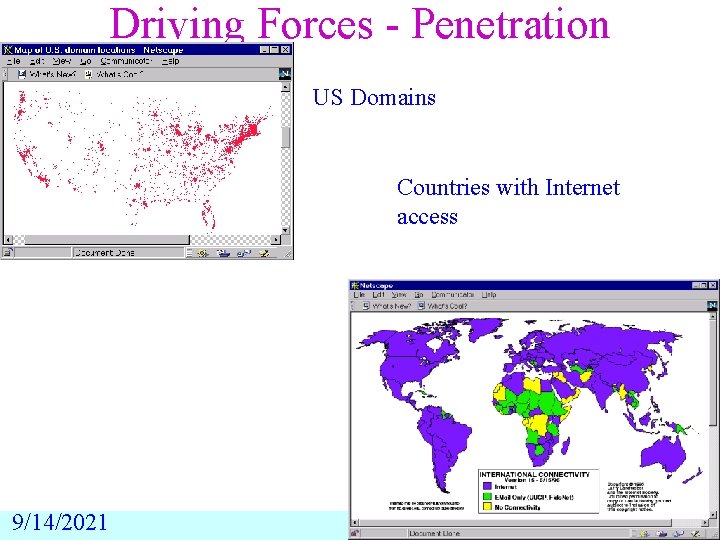Click the What's Cool icon in world map window
This screenshot has height=540, width=720.
421,306
